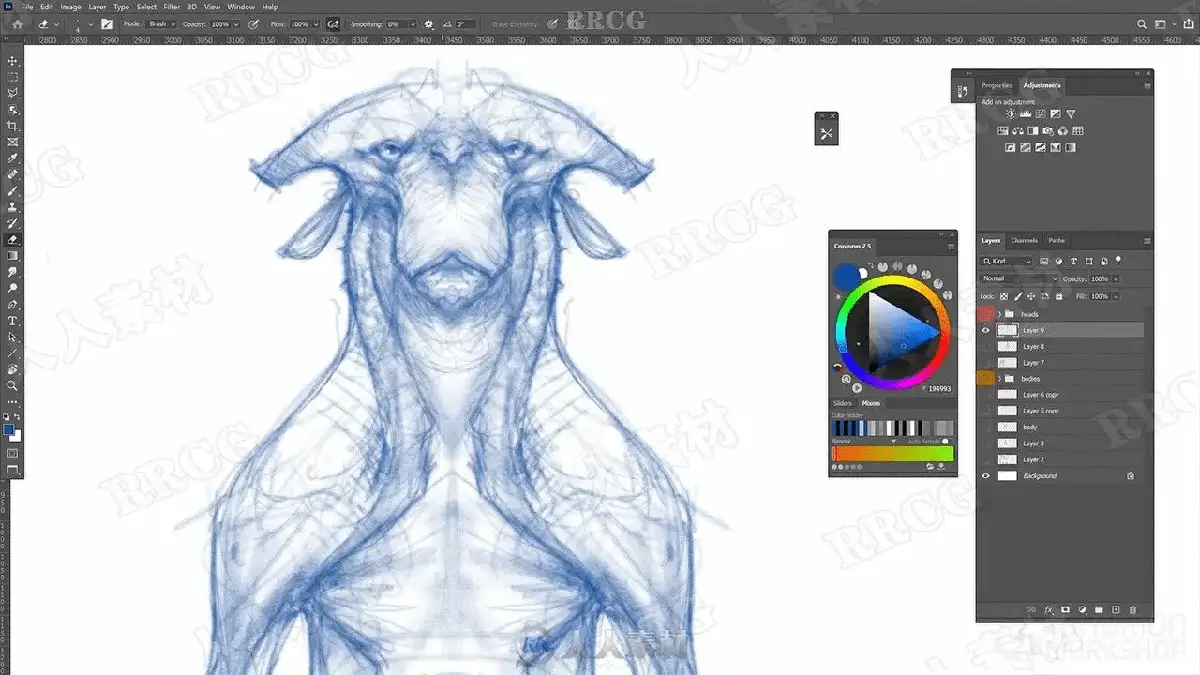Switch to the Properties tab
Viewport: 1200px width, 675px height.
point(997,85)
